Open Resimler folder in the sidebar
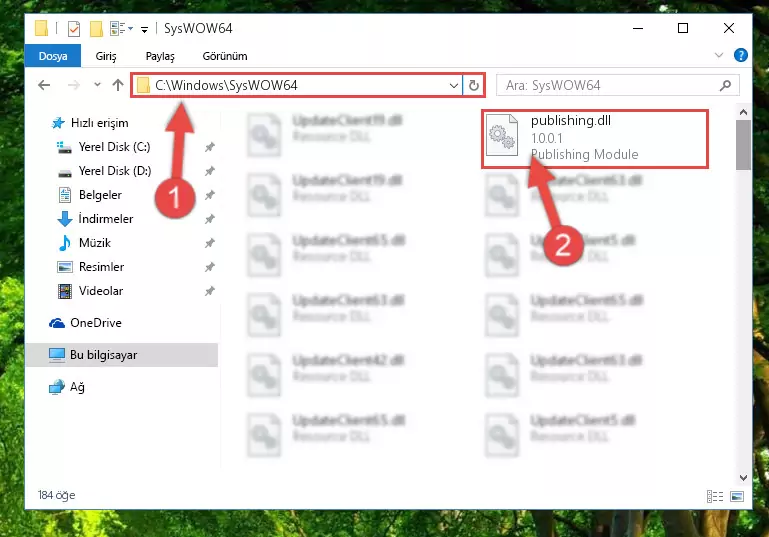The width and height of the screenshot is (769, 537). [x=101, y=267]
